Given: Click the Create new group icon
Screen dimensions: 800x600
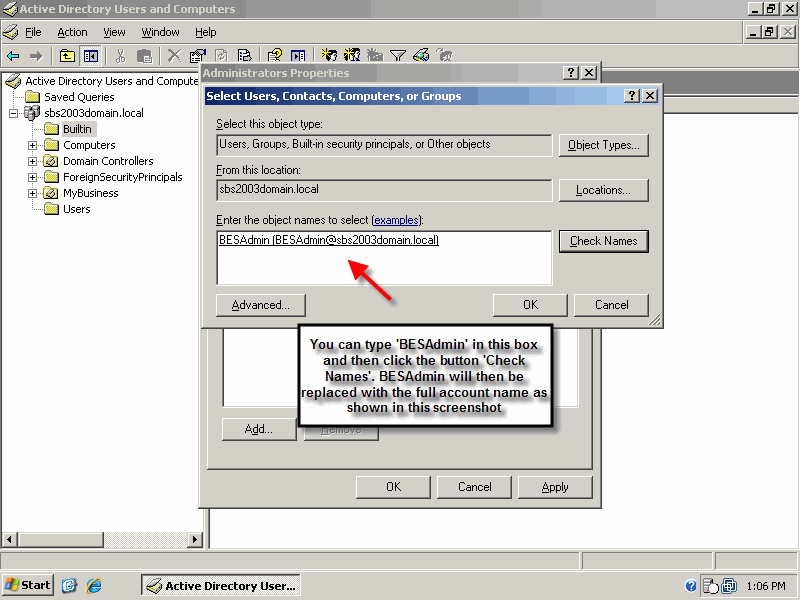Looking at the screenshot, I should pos(352,55).
